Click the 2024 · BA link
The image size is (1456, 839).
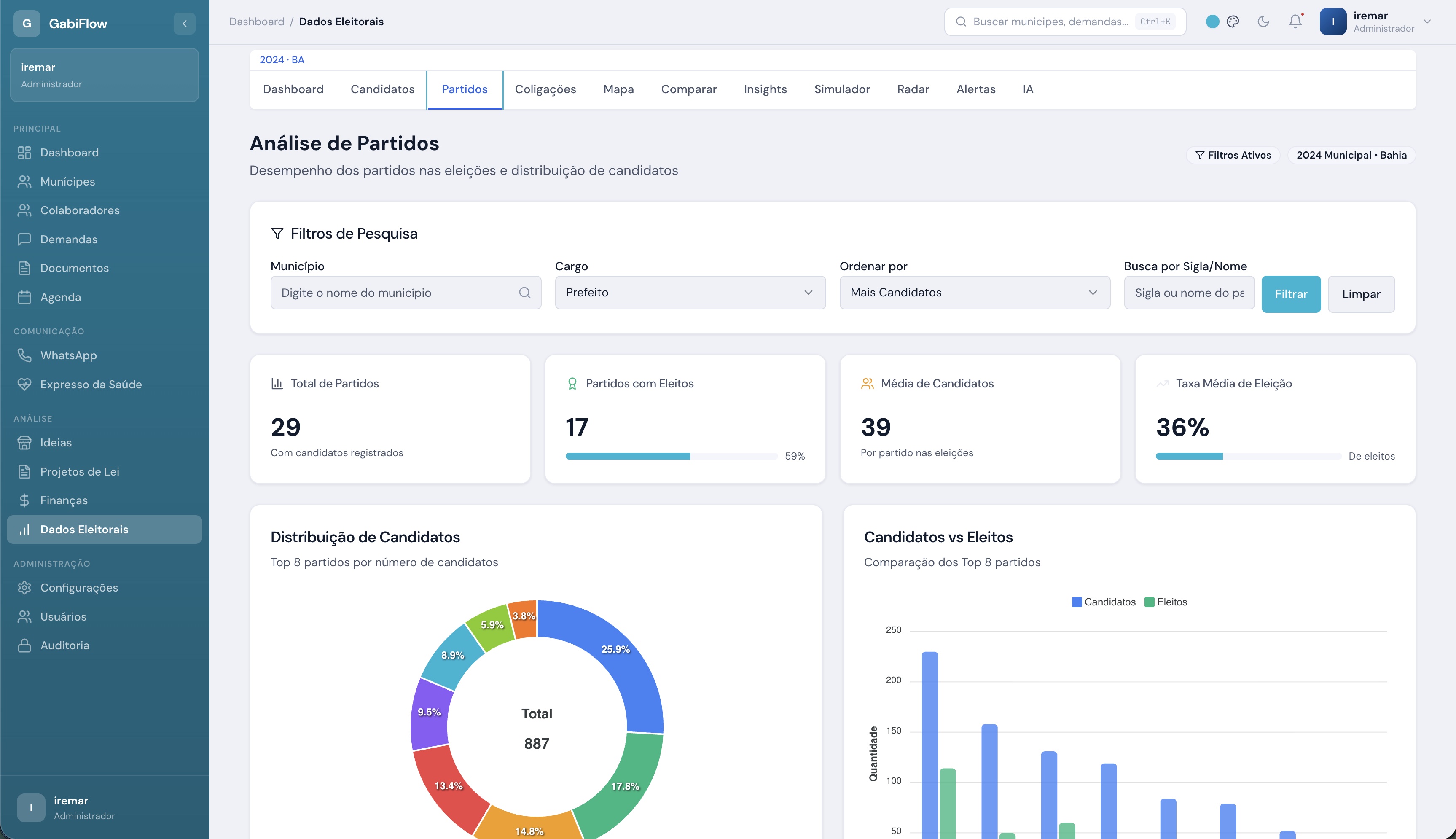pos(282,60)
